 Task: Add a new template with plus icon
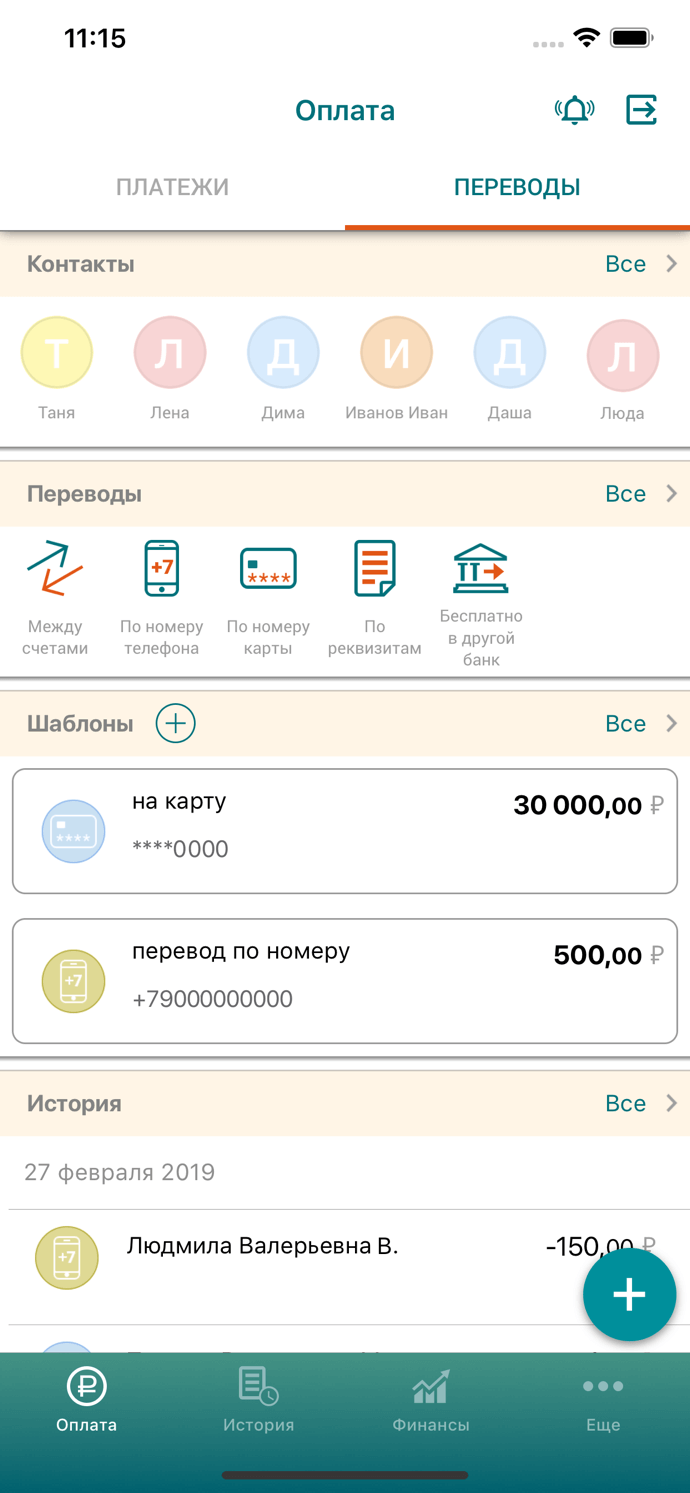(176, 723)
